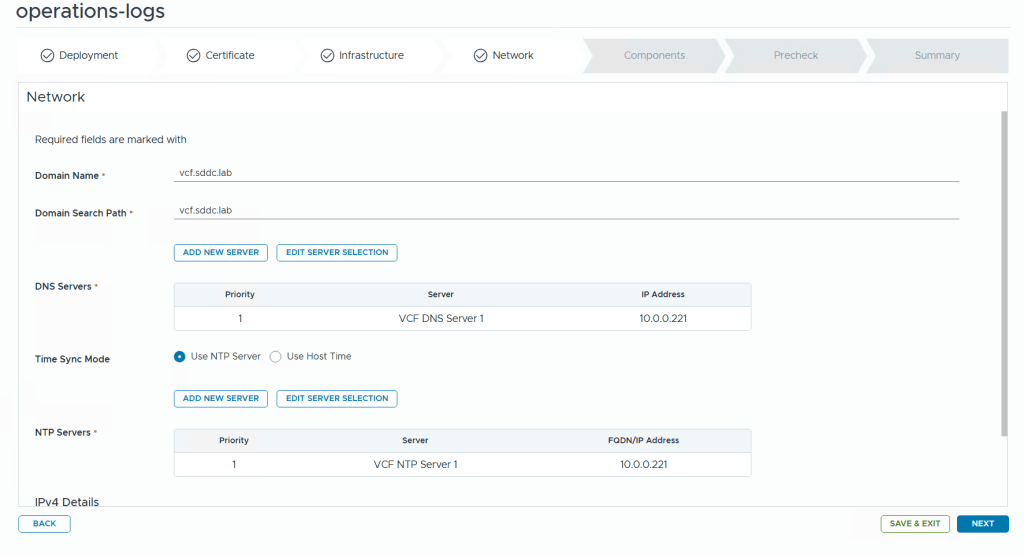The width and height of the screenshot is (1024, 554).
Task: Go back with the Back button
Action: click(44, 524)
